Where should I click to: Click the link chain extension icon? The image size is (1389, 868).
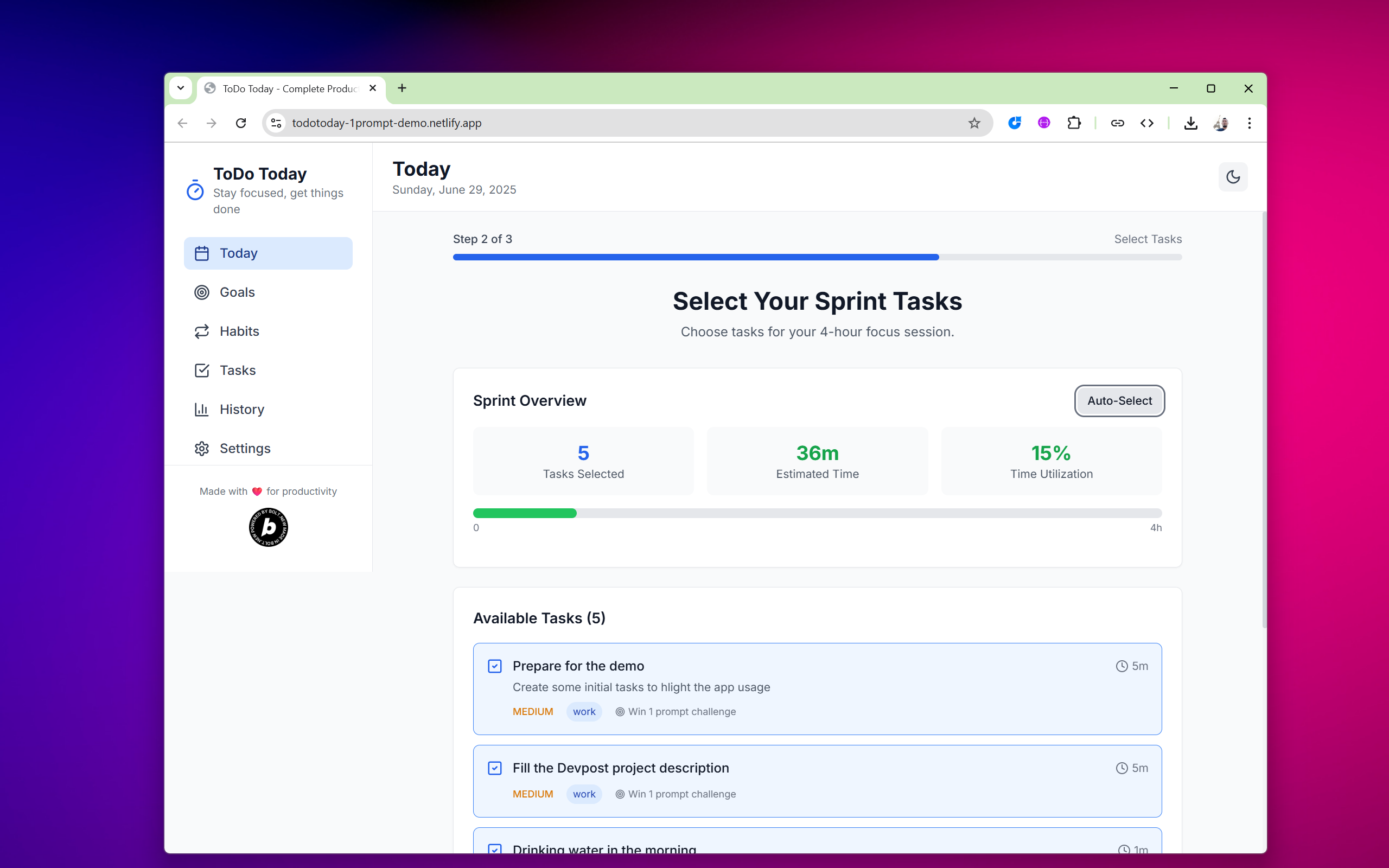coord(1117,123)
